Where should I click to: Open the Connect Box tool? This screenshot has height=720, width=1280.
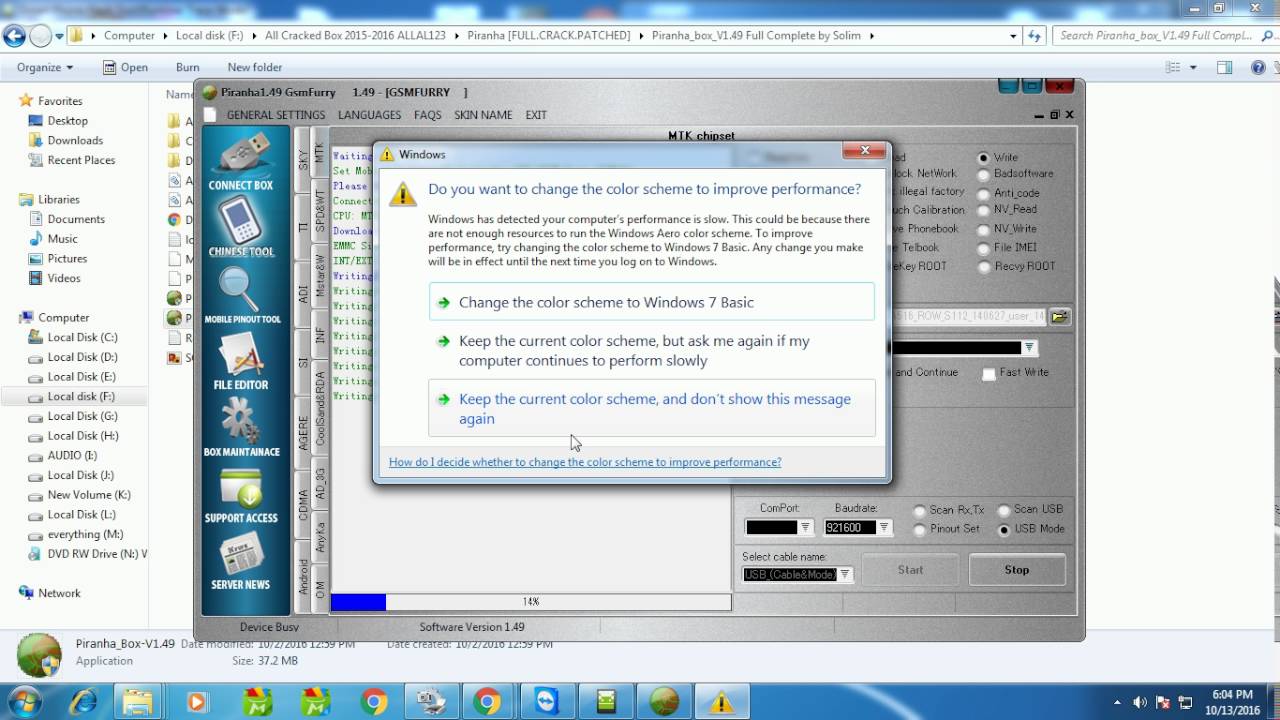coord(241,160)
